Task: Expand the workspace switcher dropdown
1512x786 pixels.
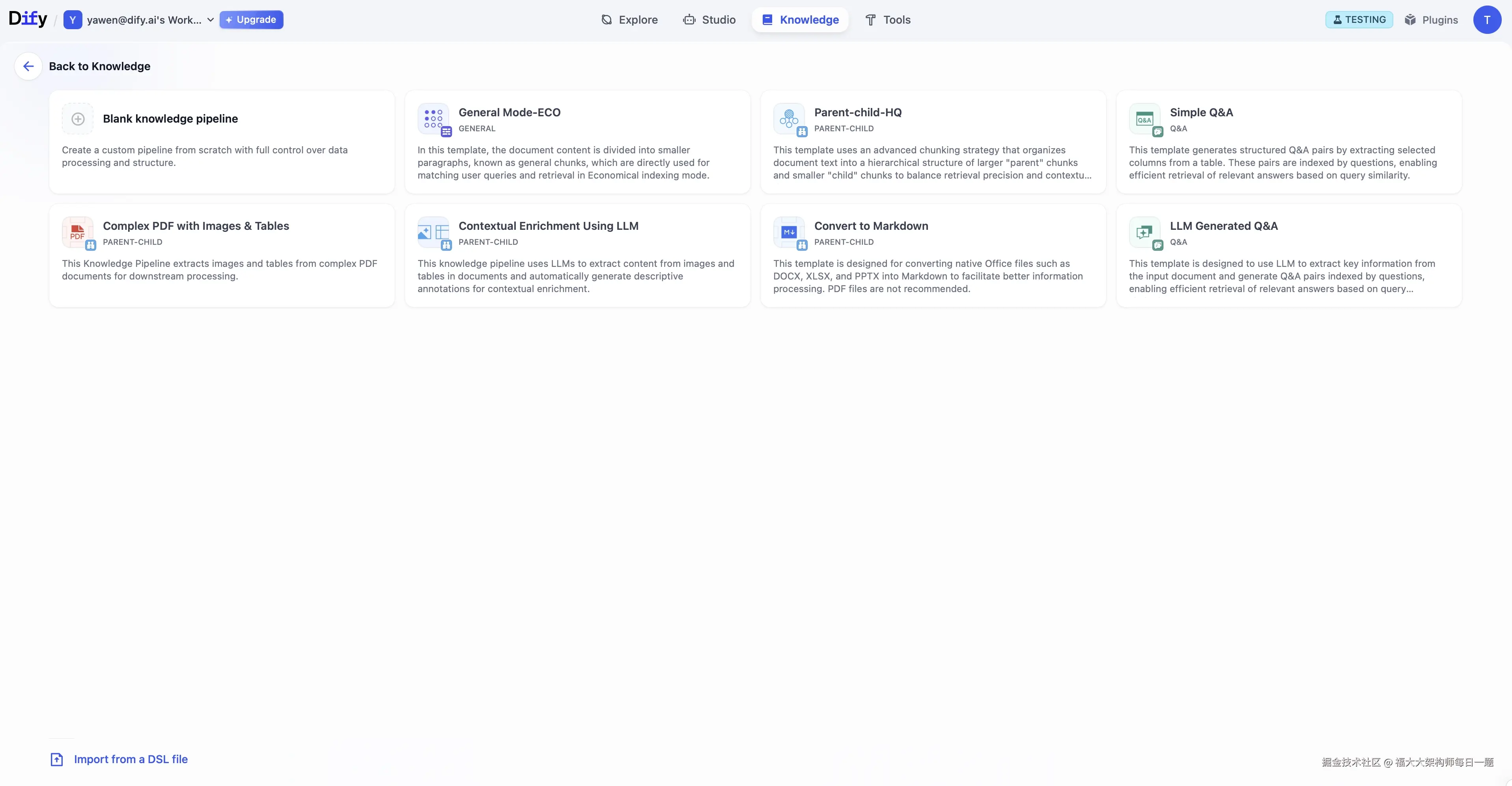Action: (210, 20)
